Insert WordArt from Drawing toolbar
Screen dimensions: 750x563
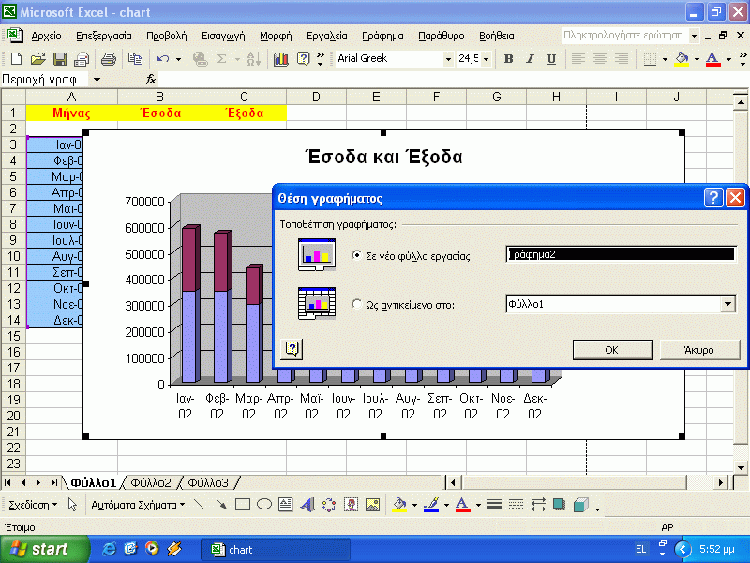[307, 505]
